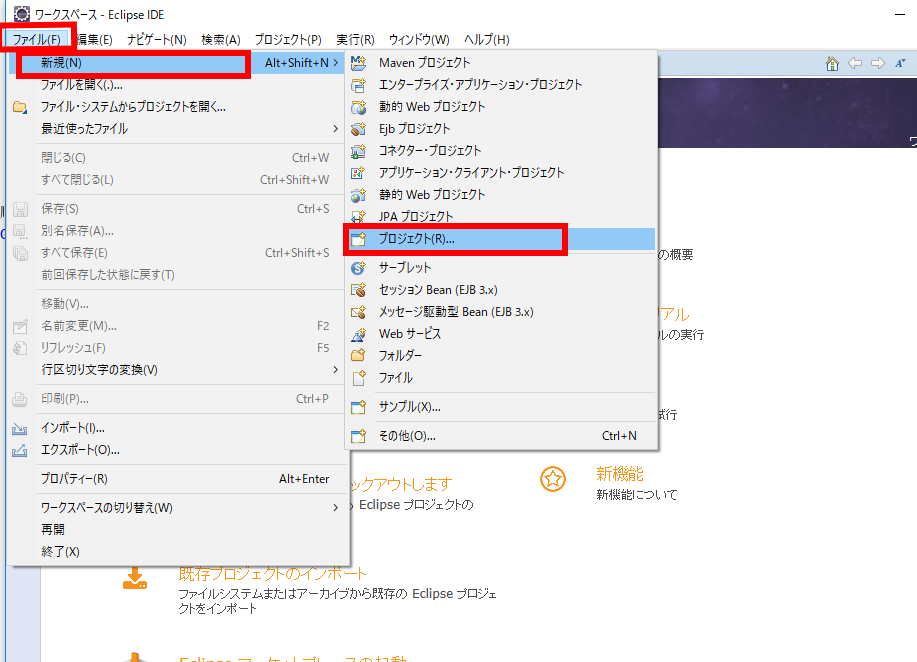
Task: Click the アプリケーション・クライアント・プロジェクト icon
Action: [x=358, y=173]
